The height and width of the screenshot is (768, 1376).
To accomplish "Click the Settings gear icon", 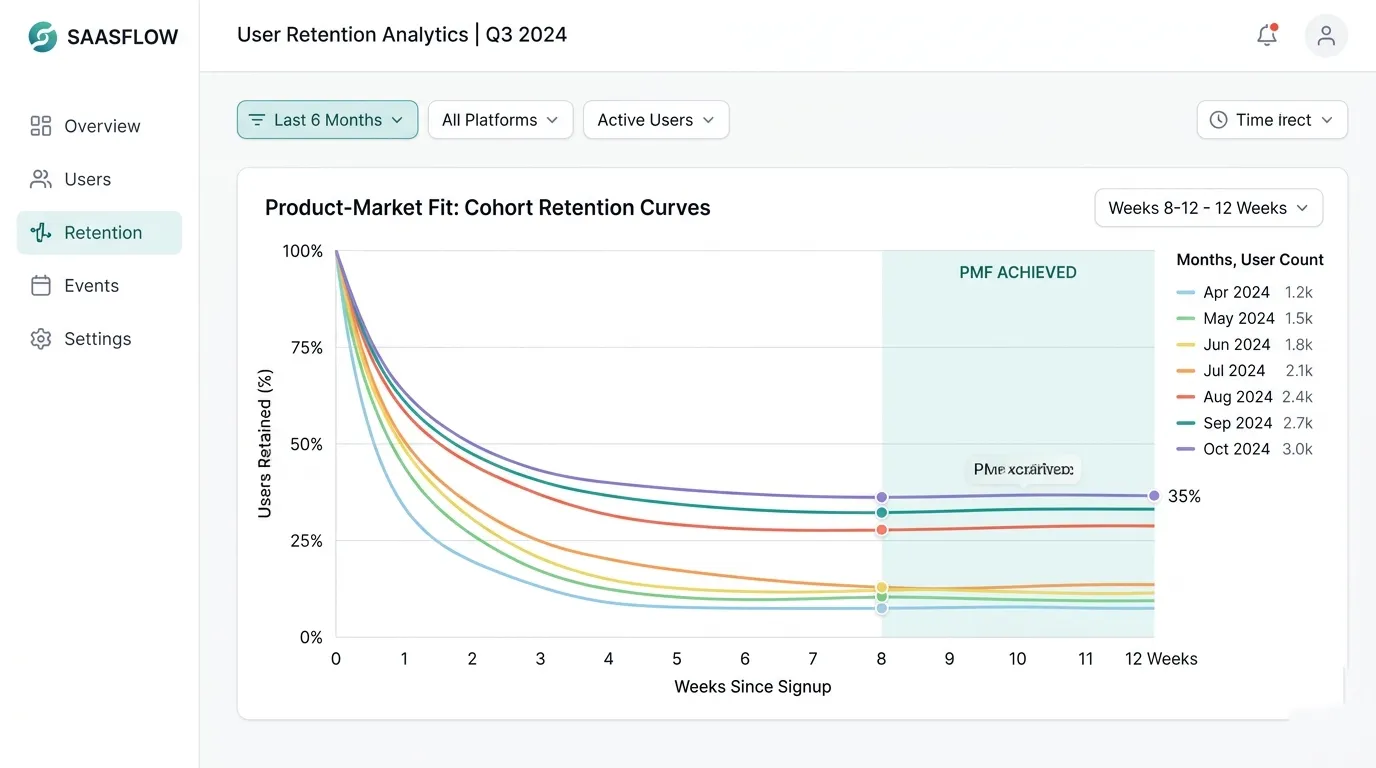I will [x=41, y=338].
